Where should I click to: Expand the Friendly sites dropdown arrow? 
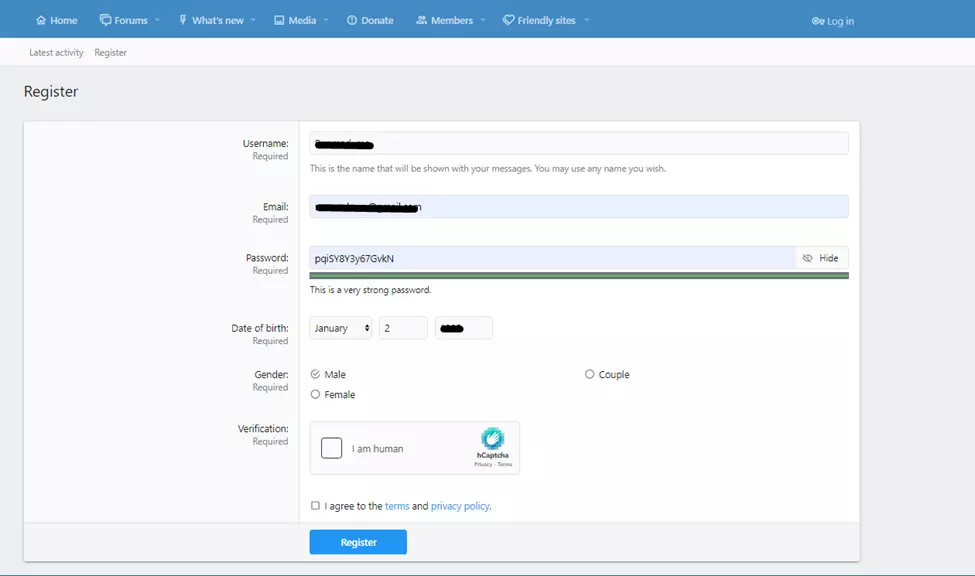pos(586,21)
